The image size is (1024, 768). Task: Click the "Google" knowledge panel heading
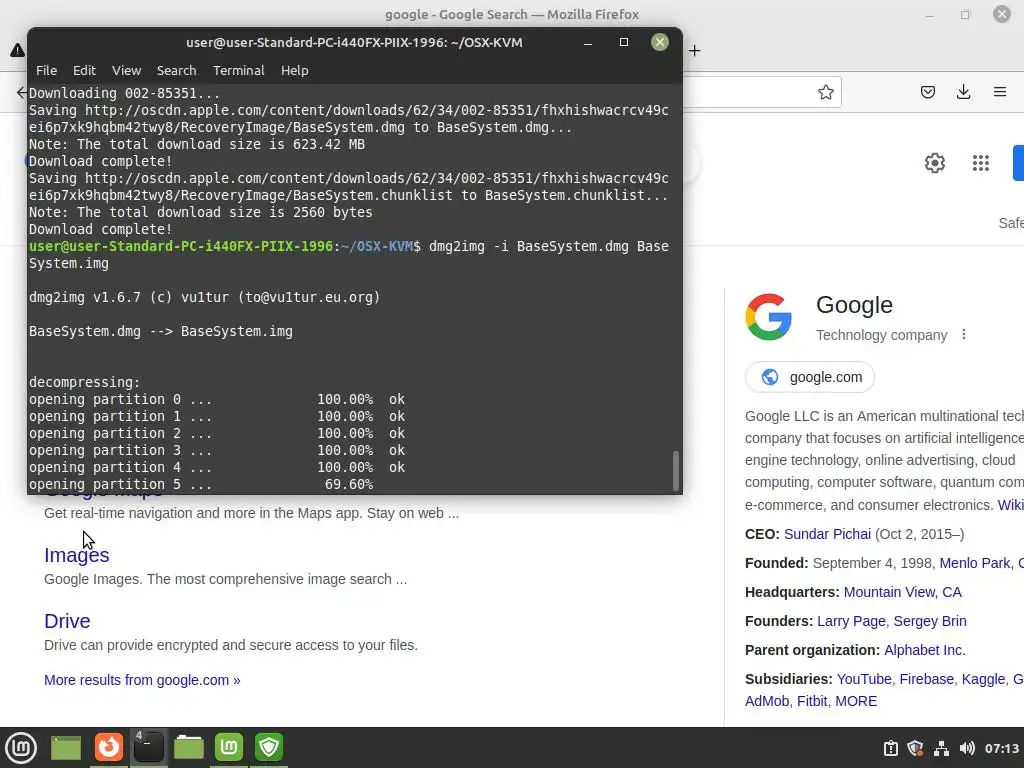(854, 305)
